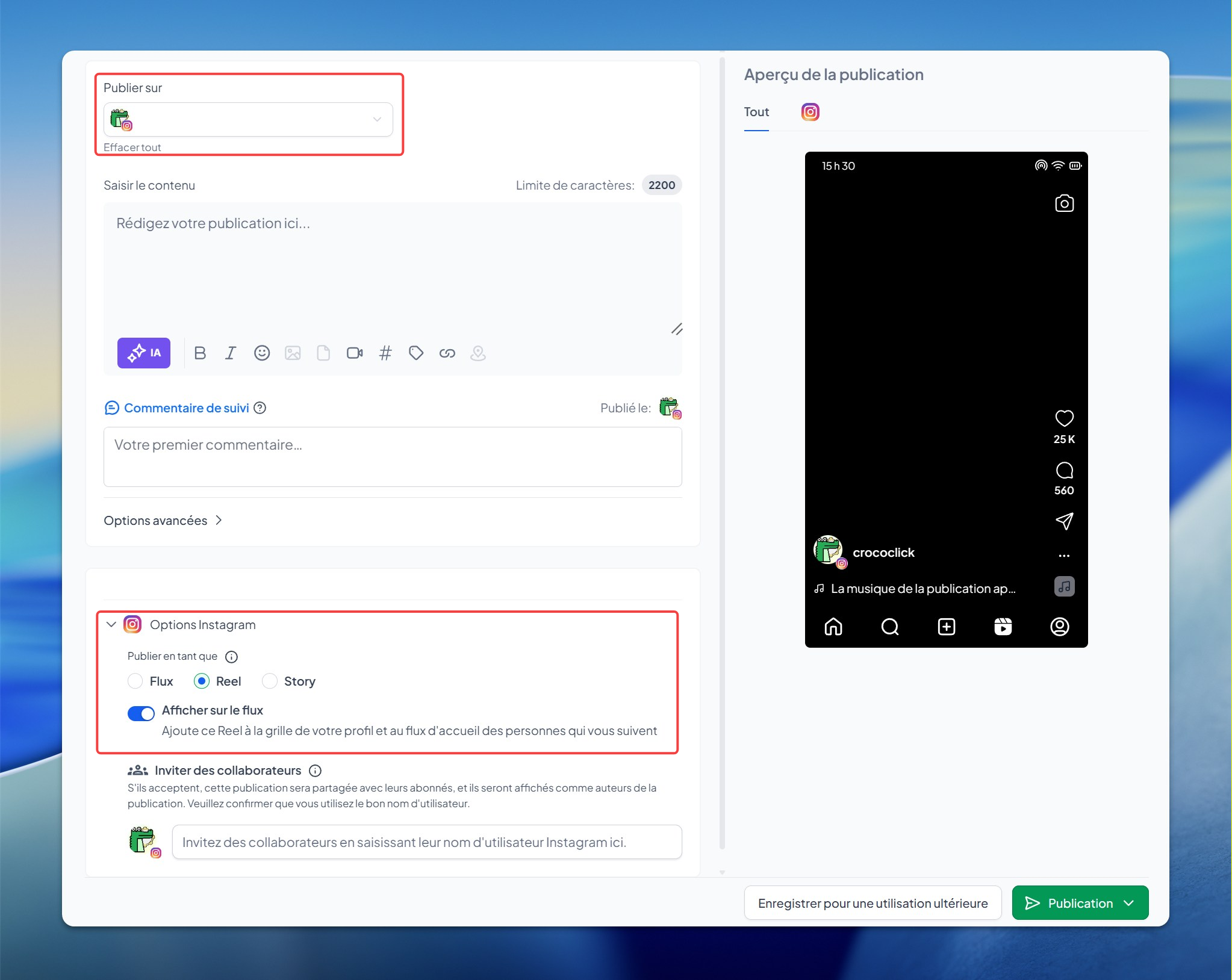Image resolution: width=1232 pixels, height=980 pixels.
Task: Toggle italic formatting in the editor
Action: (231, 353)
